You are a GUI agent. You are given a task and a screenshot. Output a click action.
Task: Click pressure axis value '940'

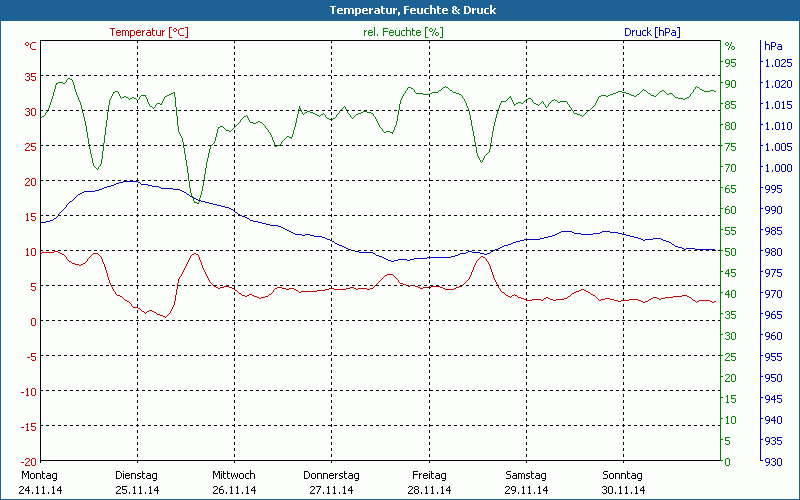tap(773, 420)
